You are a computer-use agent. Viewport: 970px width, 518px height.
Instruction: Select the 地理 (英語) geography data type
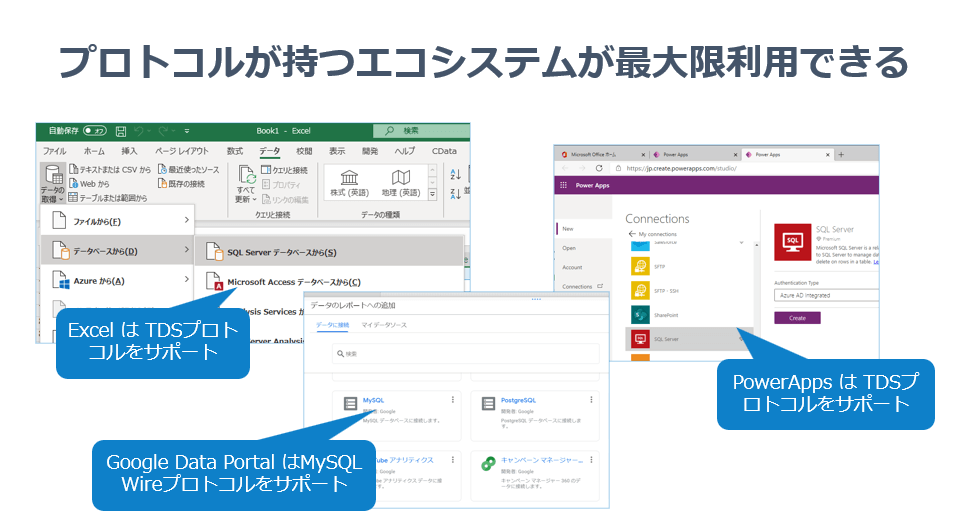[401, 183]
